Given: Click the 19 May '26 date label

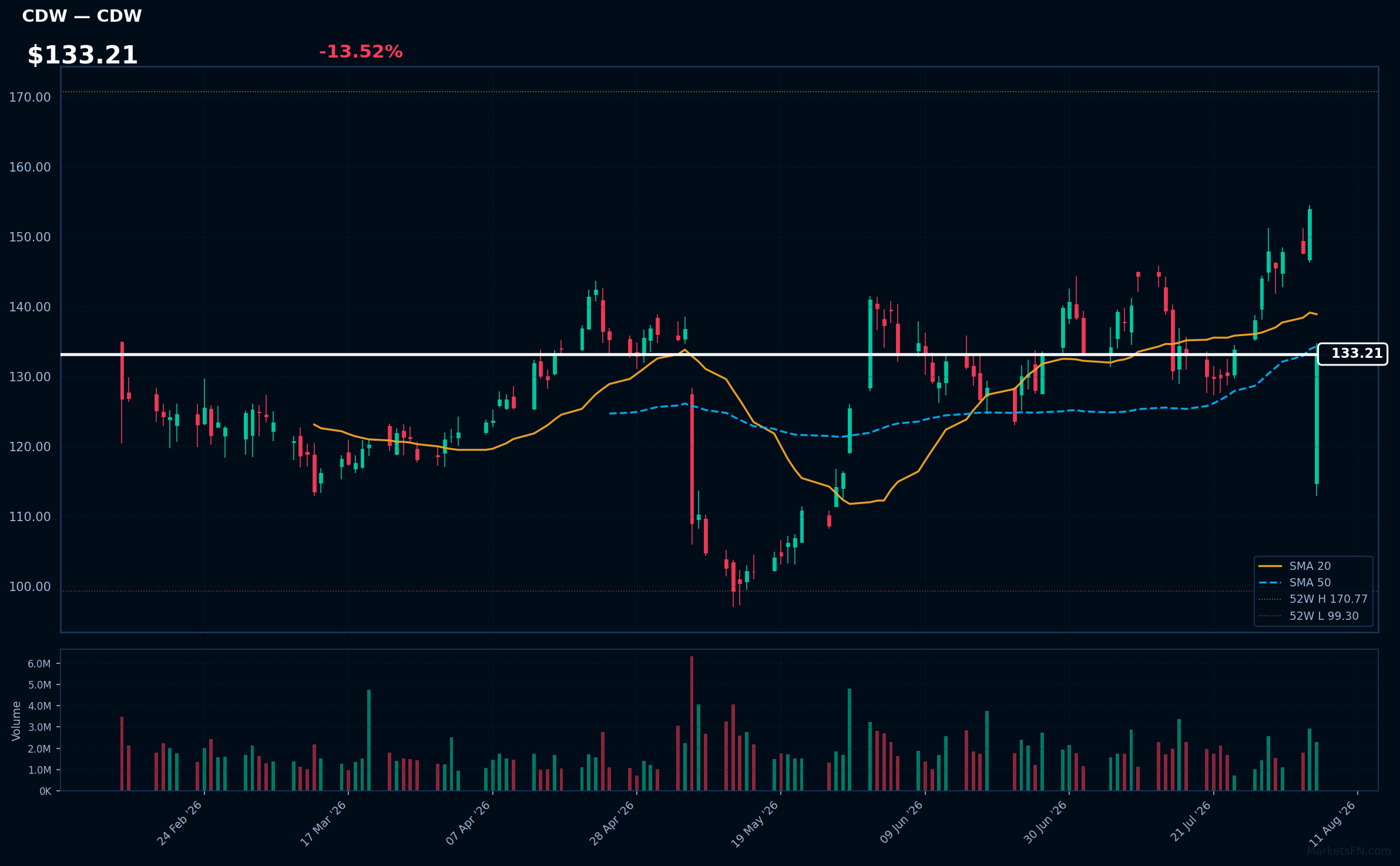Looking at the screenshot, I should (755, 824).
